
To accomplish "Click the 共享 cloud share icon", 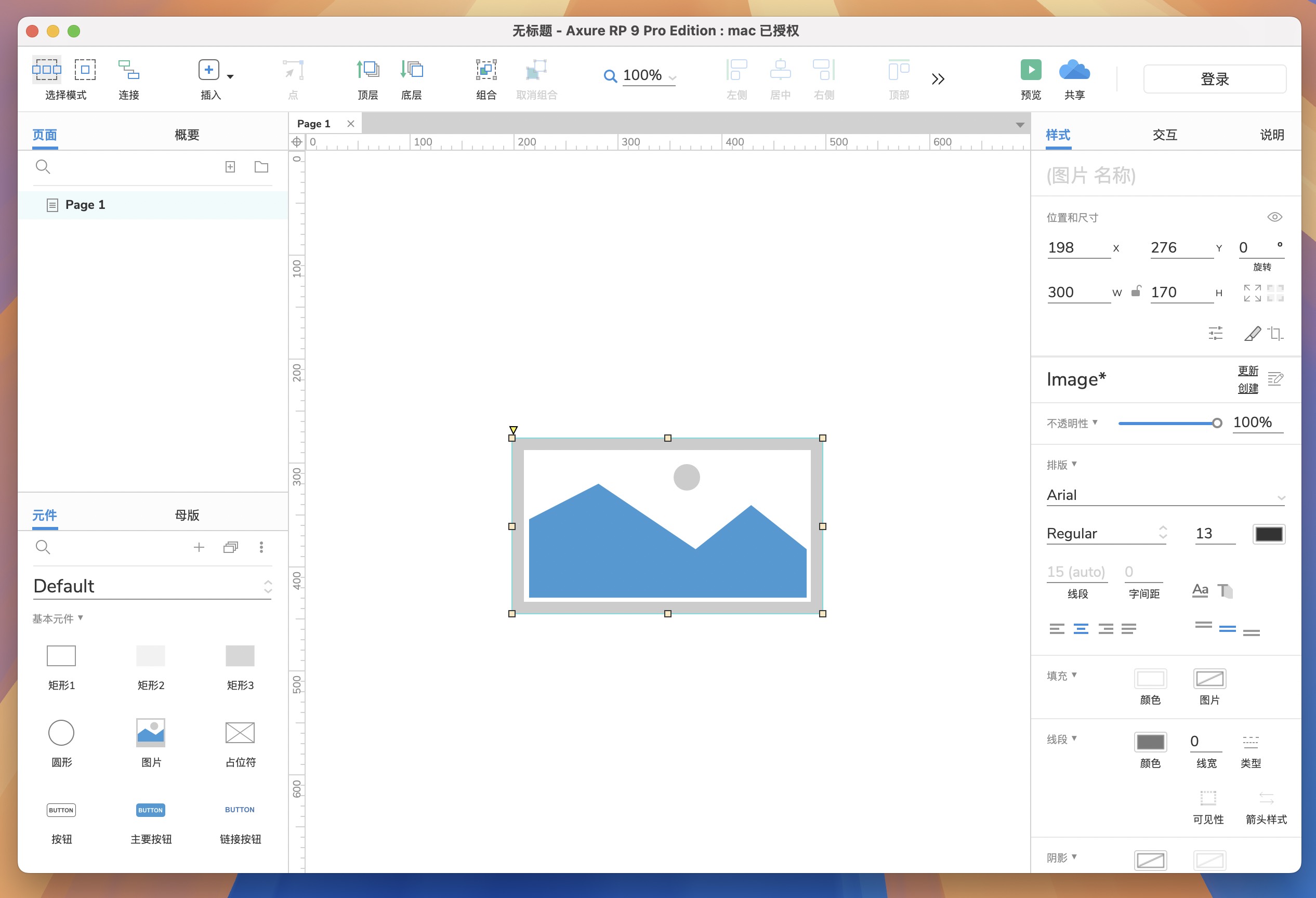I will pos(1074,70).
